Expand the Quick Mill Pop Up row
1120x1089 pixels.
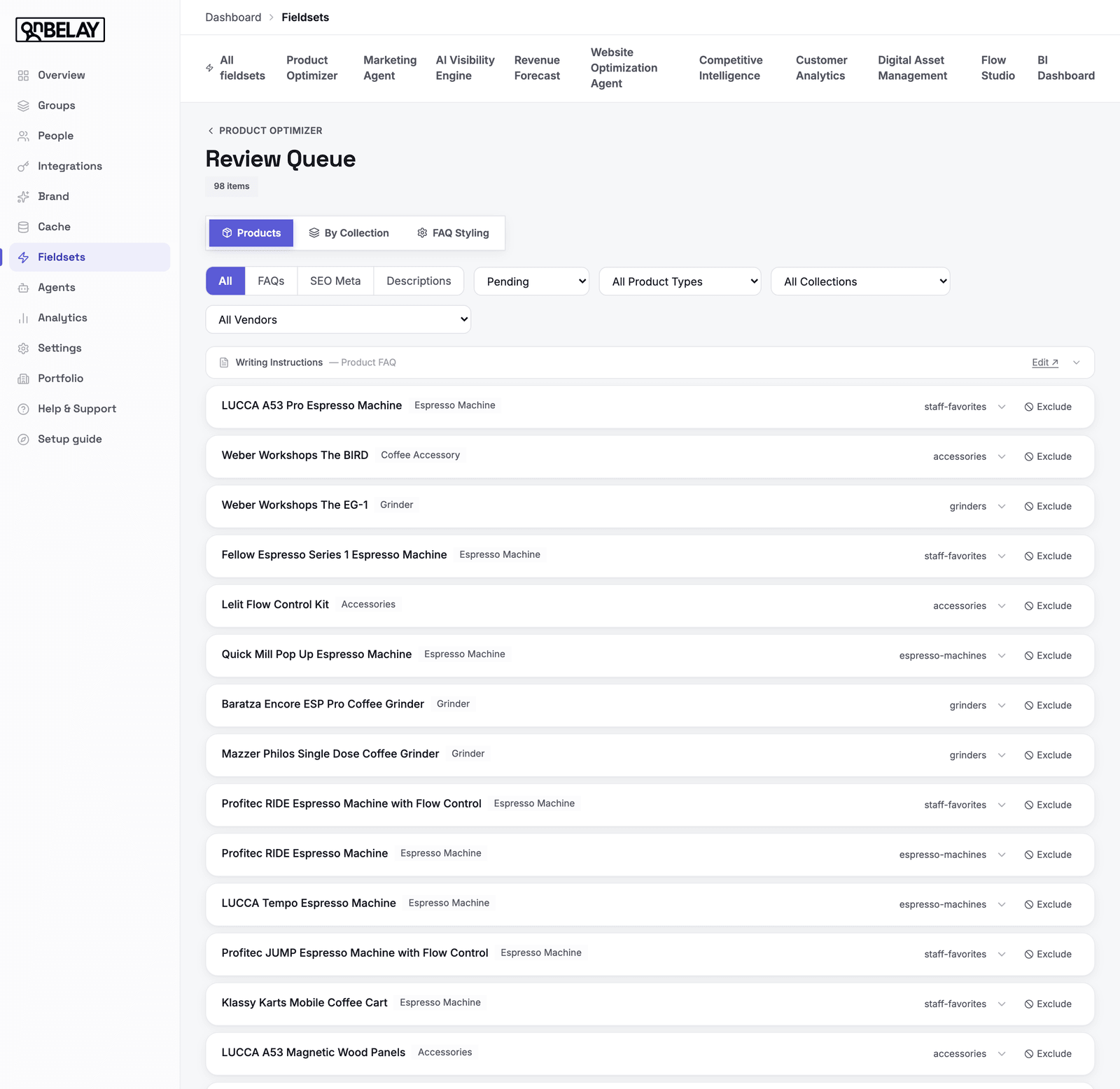(1002, 656)
